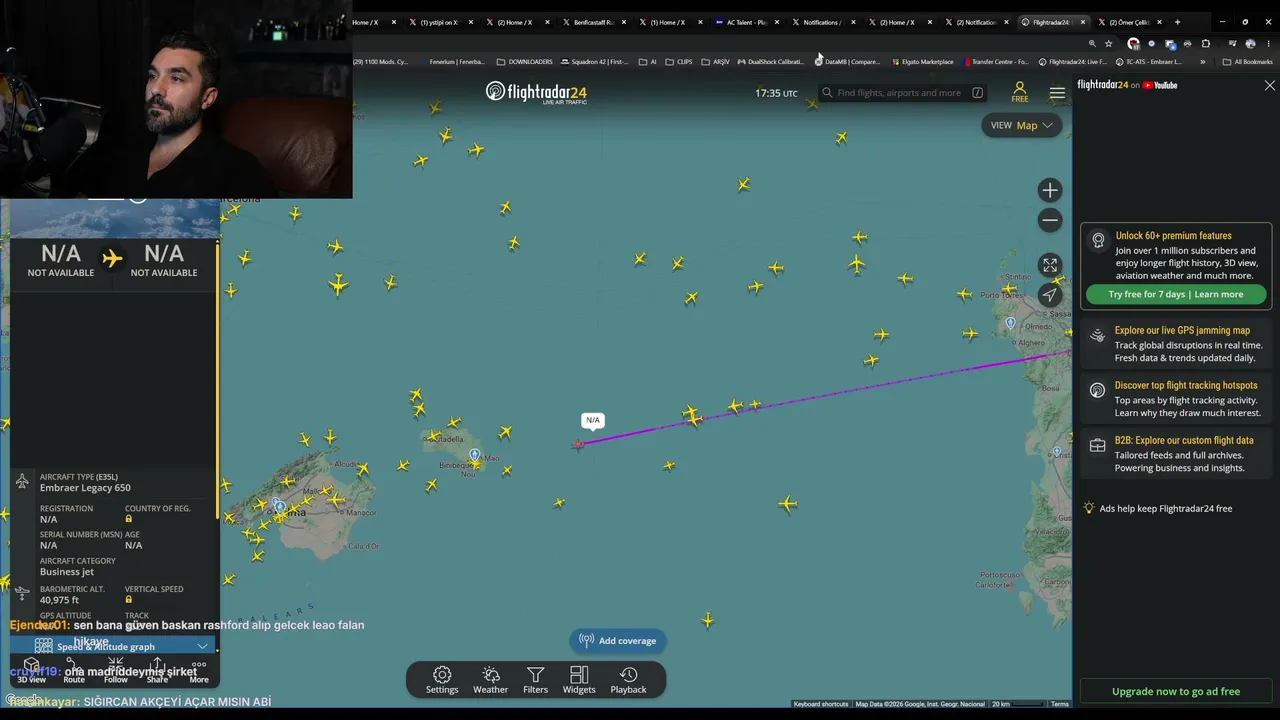This screenshot has width=1280, height=720.
Task: Share the selected flight
Action: coord(157,669)
